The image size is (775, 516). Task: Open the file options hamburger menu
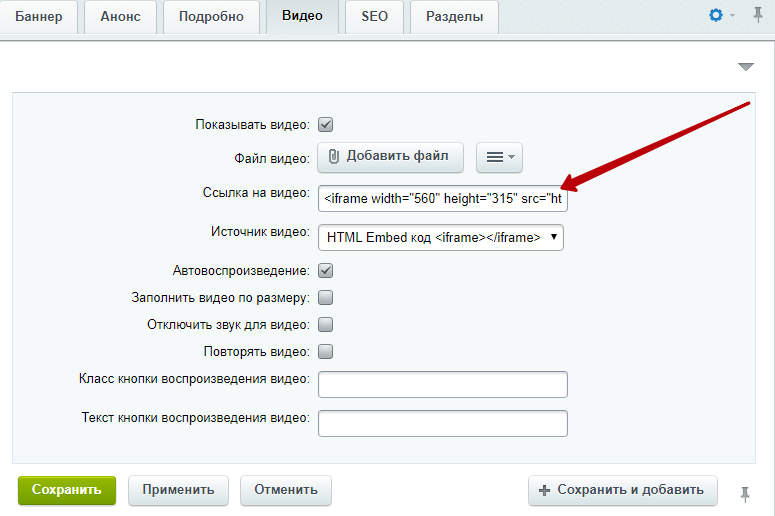pos(499,157)
